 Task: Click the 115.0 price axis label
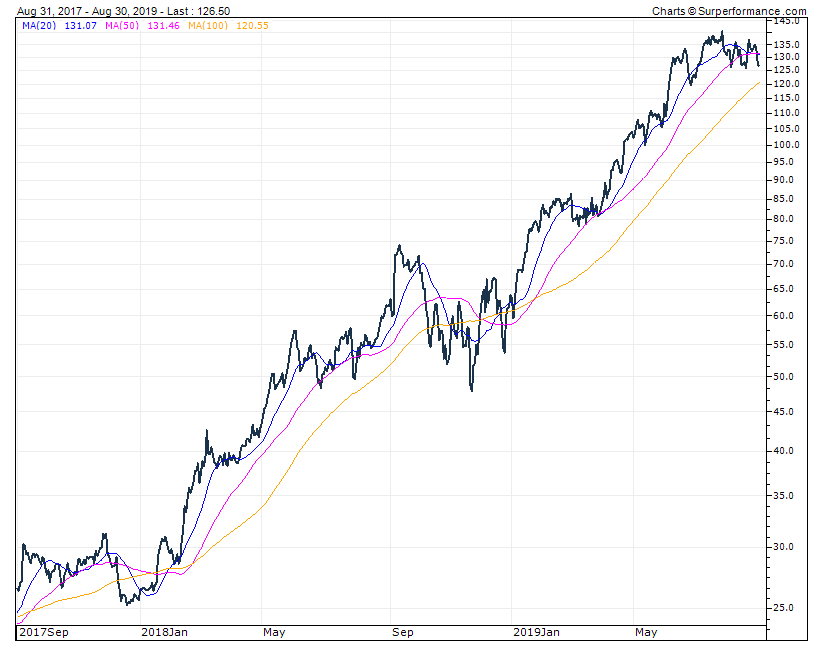[786, 98]
